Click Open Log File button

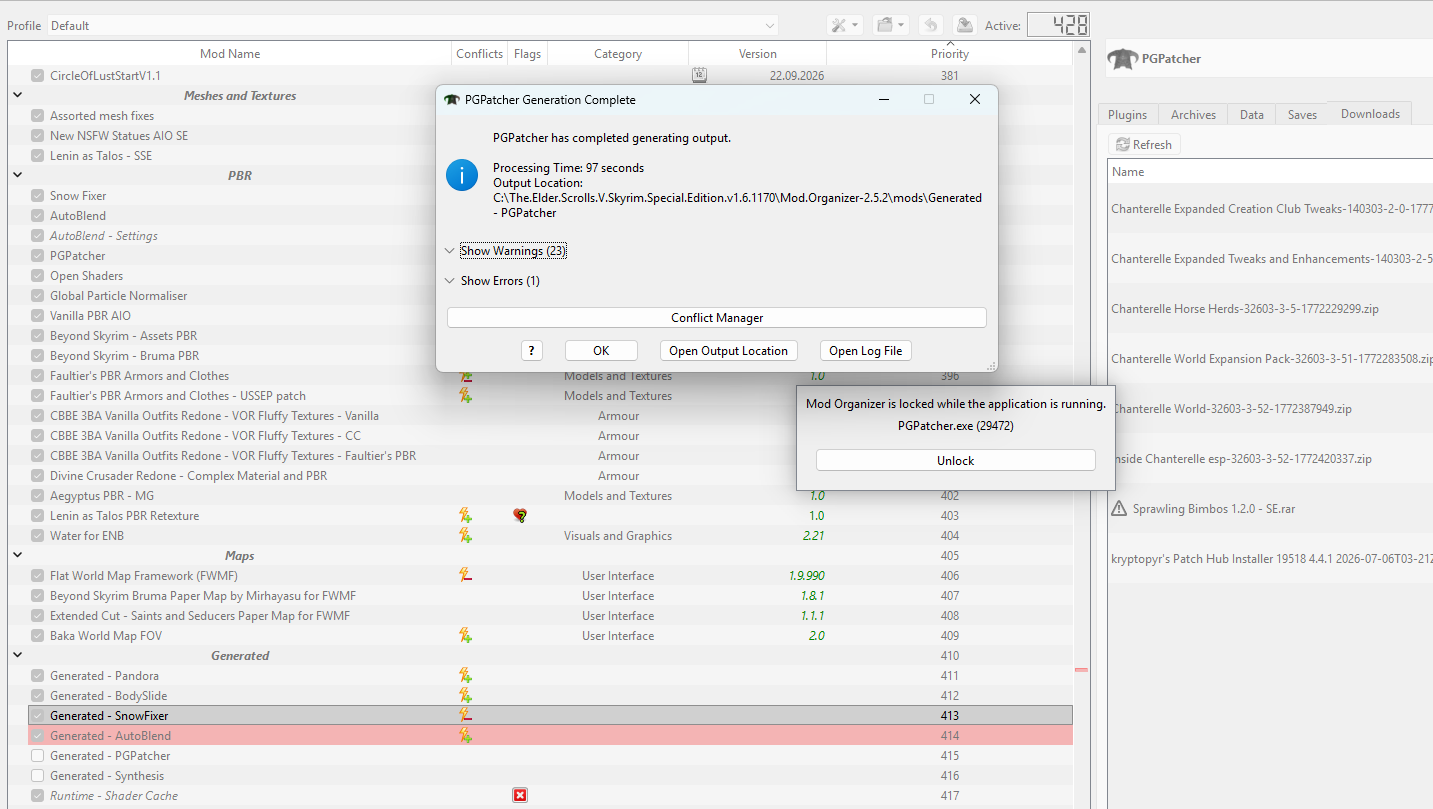(866, 351)
